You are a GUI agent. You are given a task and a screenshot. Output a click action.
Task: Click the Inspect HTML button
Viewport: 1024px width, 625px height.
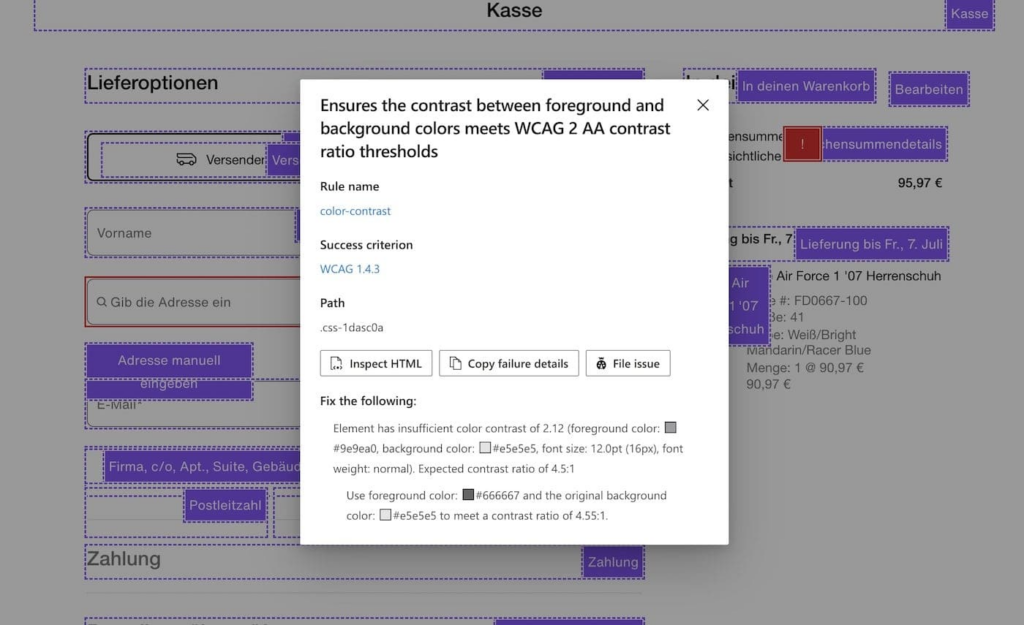pos(375,363)
